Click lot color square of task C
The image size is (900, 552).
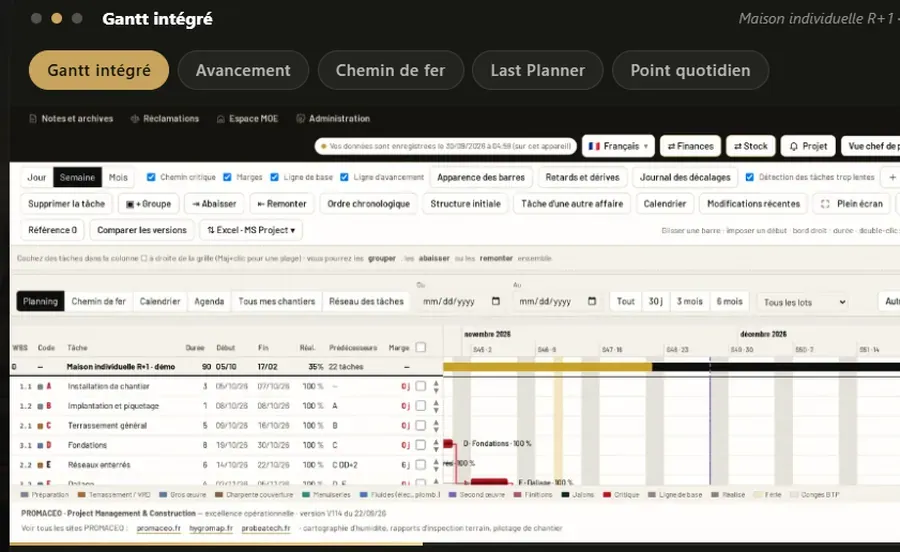(40, 426)
